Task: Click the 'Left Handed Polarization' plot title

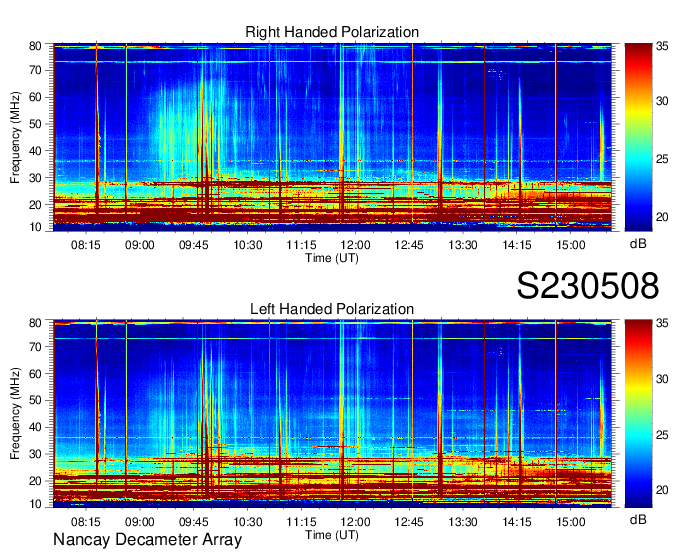Action: click(x=332, y=309)
